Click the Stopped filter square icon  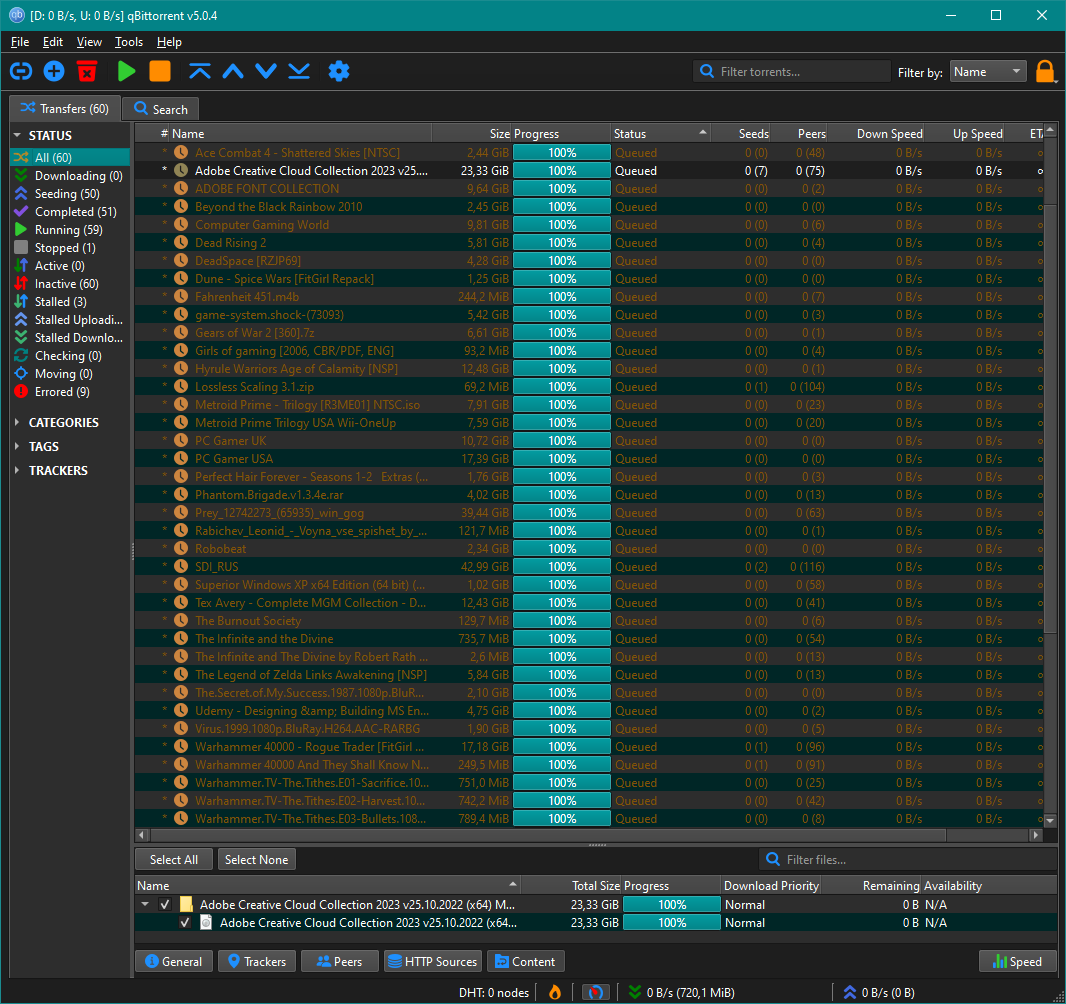point(21,248)
